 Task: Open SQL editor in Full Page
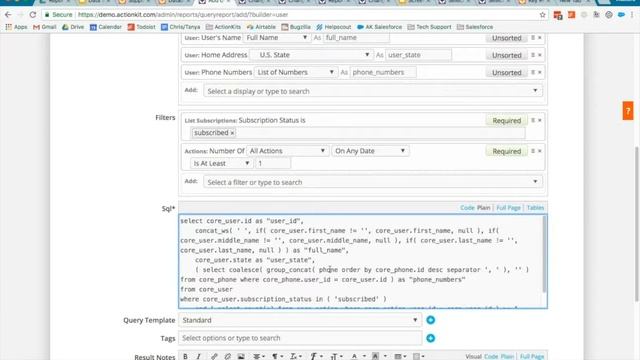click(508, 208)
